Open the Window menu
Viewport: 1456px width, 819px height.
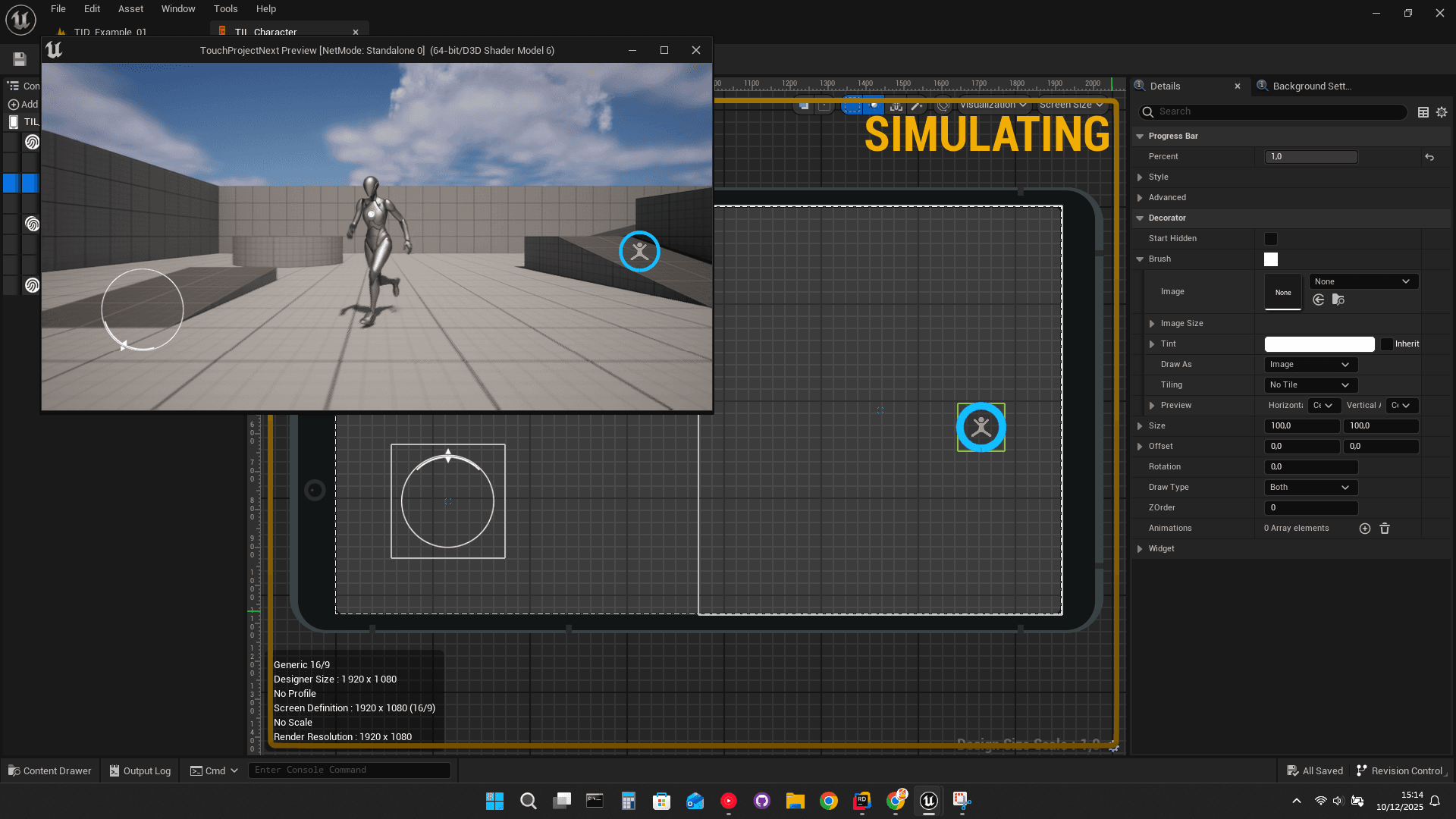(x=178, y=9)
